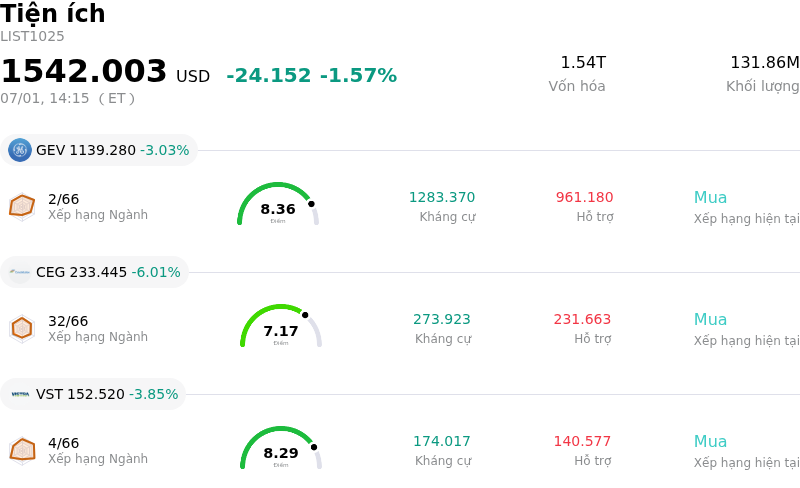The image size is (800, 488).
Task: Click the 2/66 industry ranking text
Action: 64,199
